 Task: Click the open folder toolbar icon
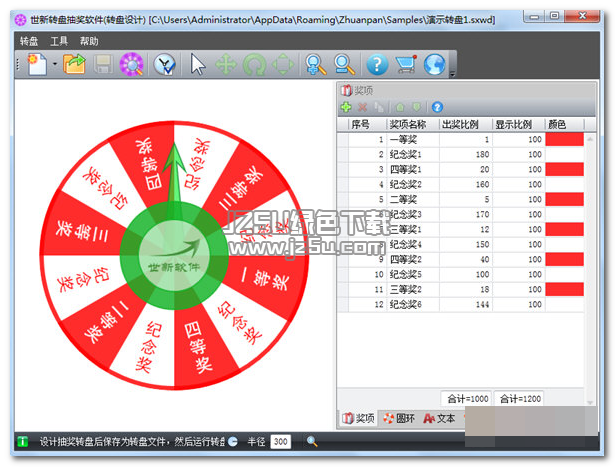click(73, 65)
